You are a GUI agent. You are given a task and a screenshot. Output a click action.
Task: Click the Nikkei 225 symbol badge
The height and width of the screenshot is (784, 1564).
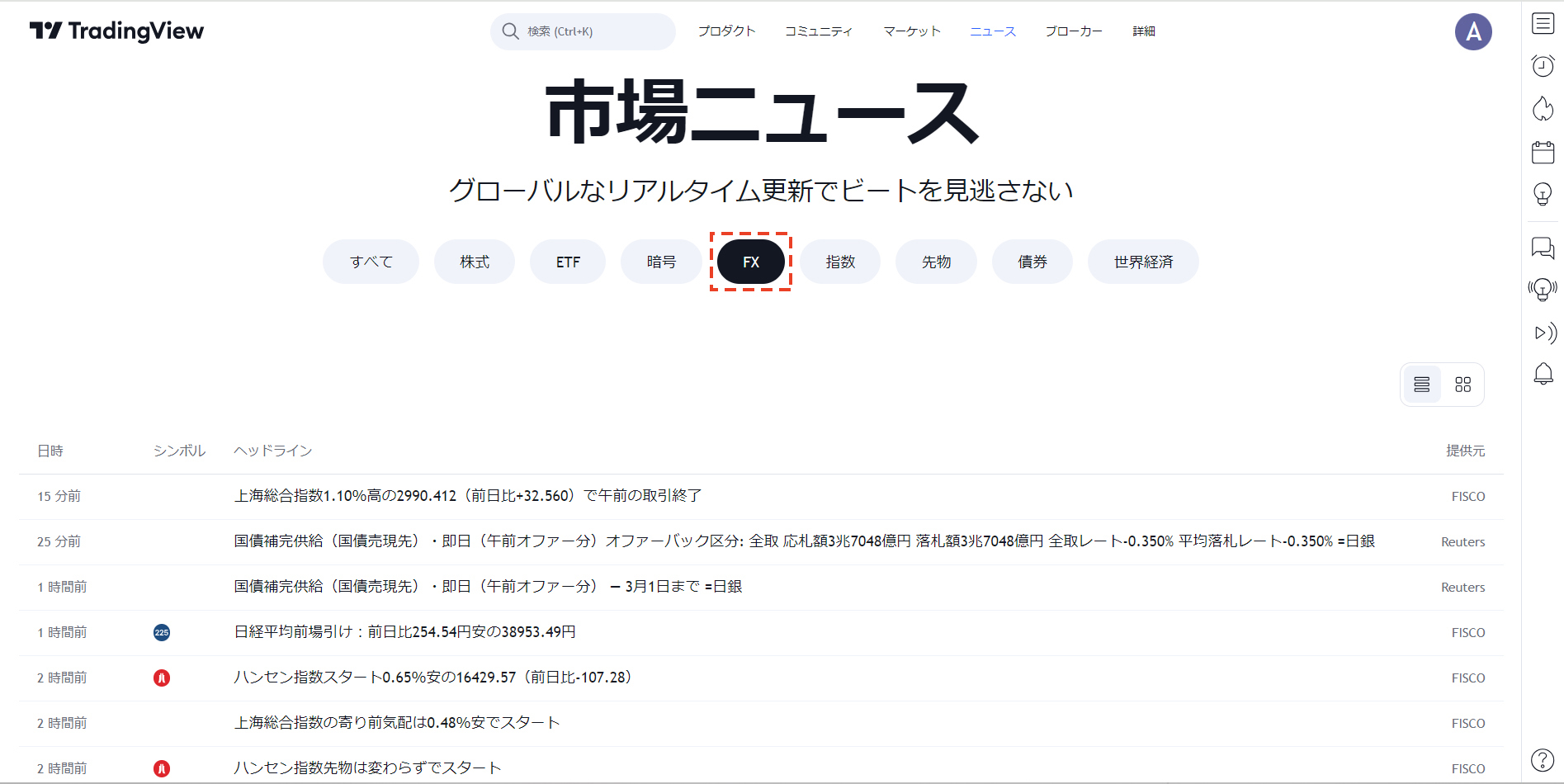tap(162, 633)
